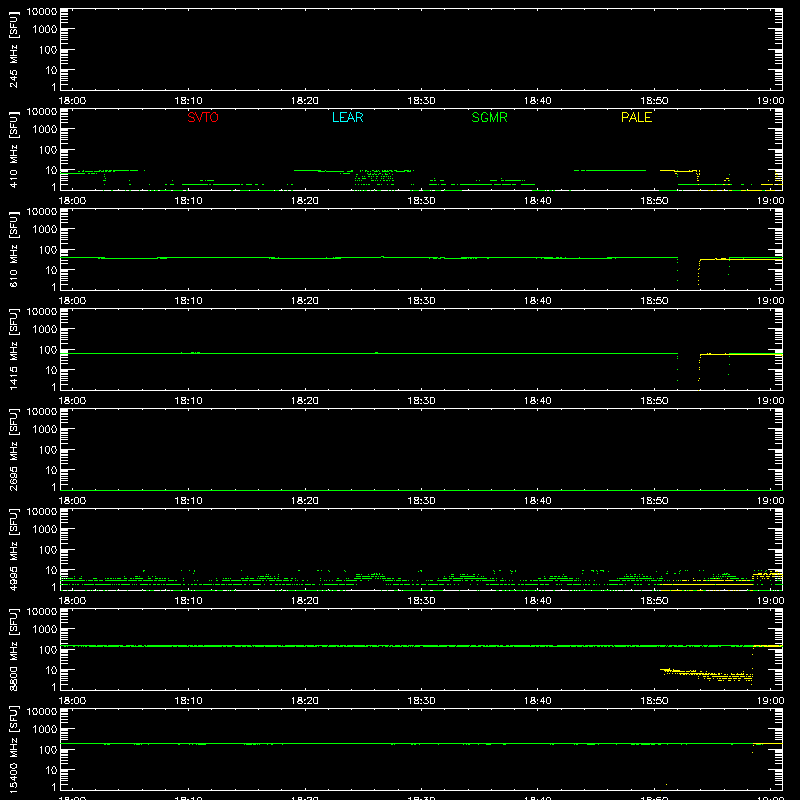Click 18:10 tick under the 2695 MHz panel
The height and width of the screenshot is (800, 800).
click(188, 501)
